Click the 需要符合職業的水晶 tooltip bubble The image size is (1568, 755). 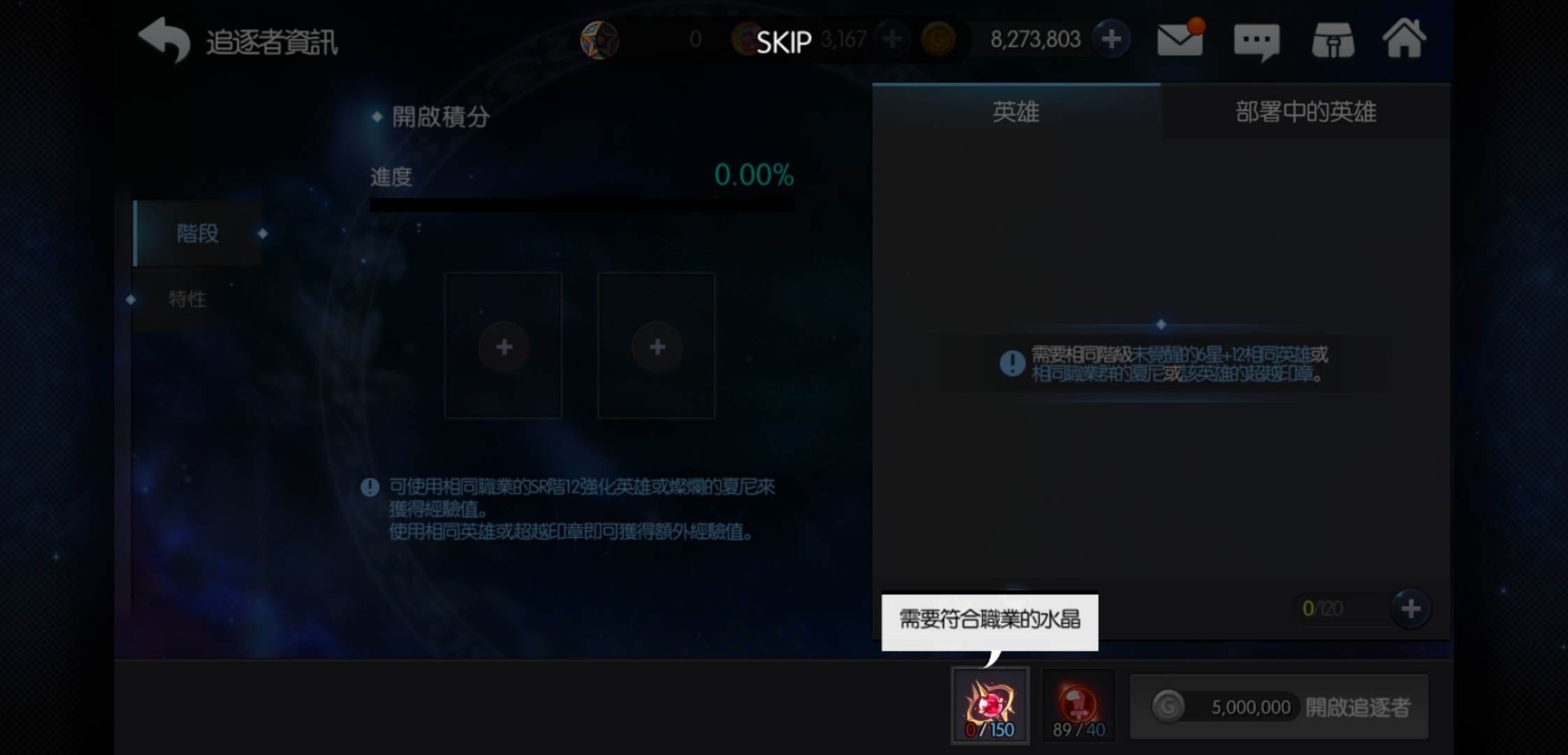click(989, 621)
